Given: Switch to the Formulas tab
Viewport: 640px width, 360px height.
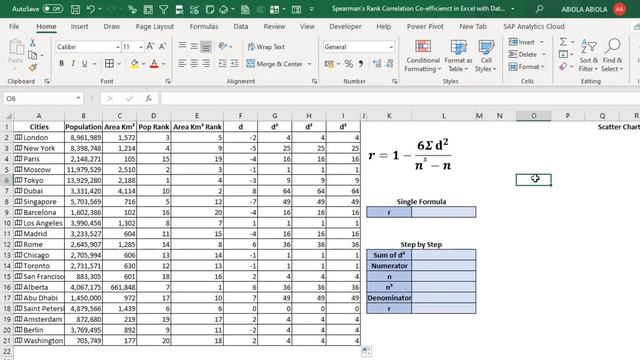Looking at the screenshot, I should (204, 27).
